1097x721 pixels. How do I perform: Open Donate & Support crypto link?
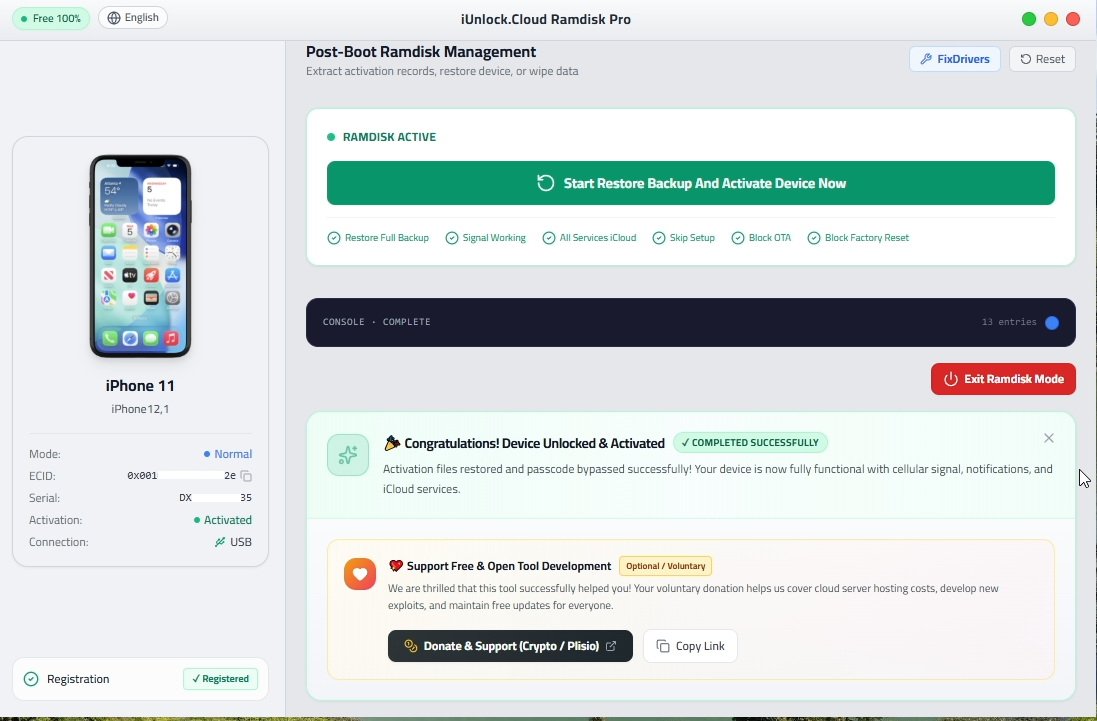coord(510,646)
